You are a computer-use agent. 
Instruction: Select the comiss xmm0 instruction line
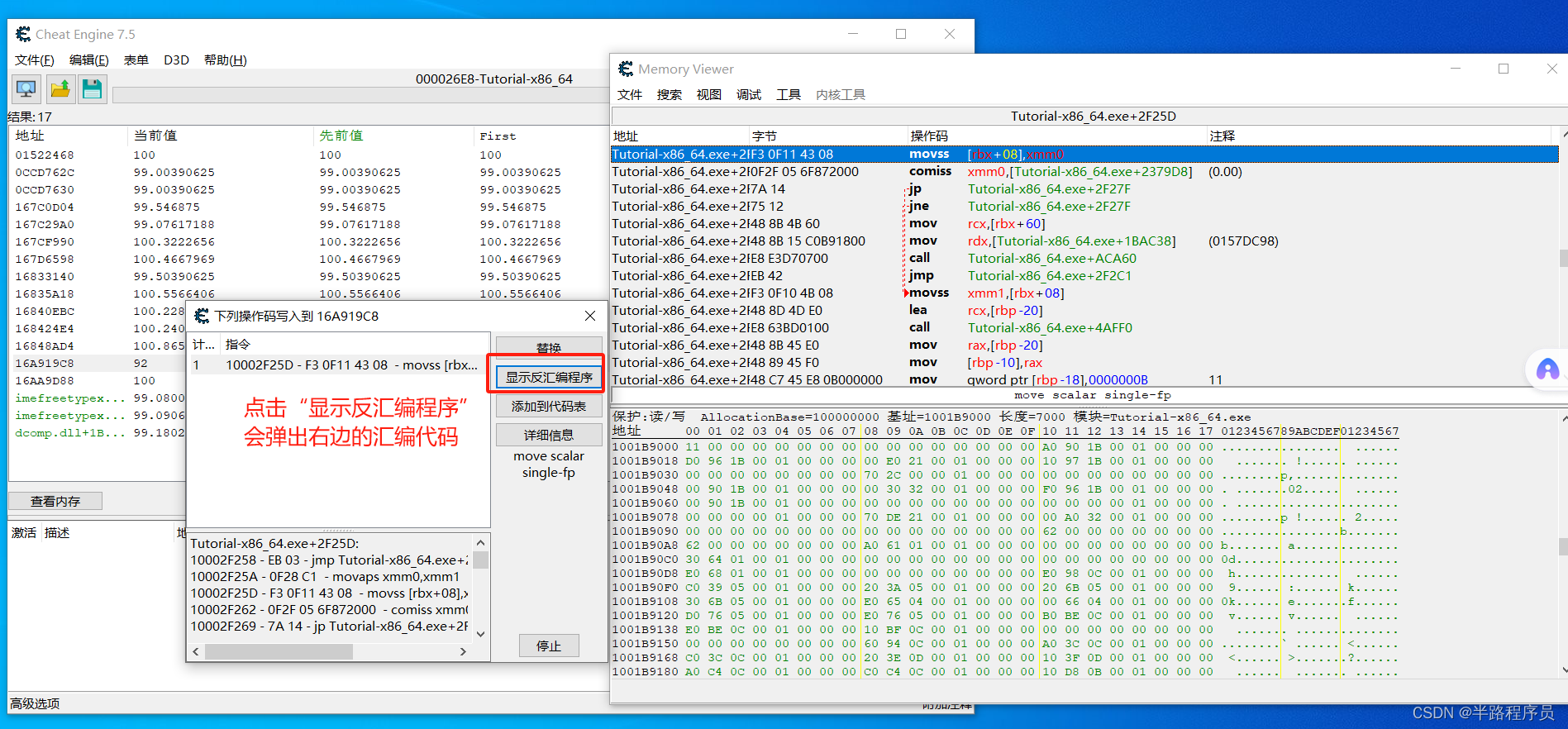pos(1084,171)
